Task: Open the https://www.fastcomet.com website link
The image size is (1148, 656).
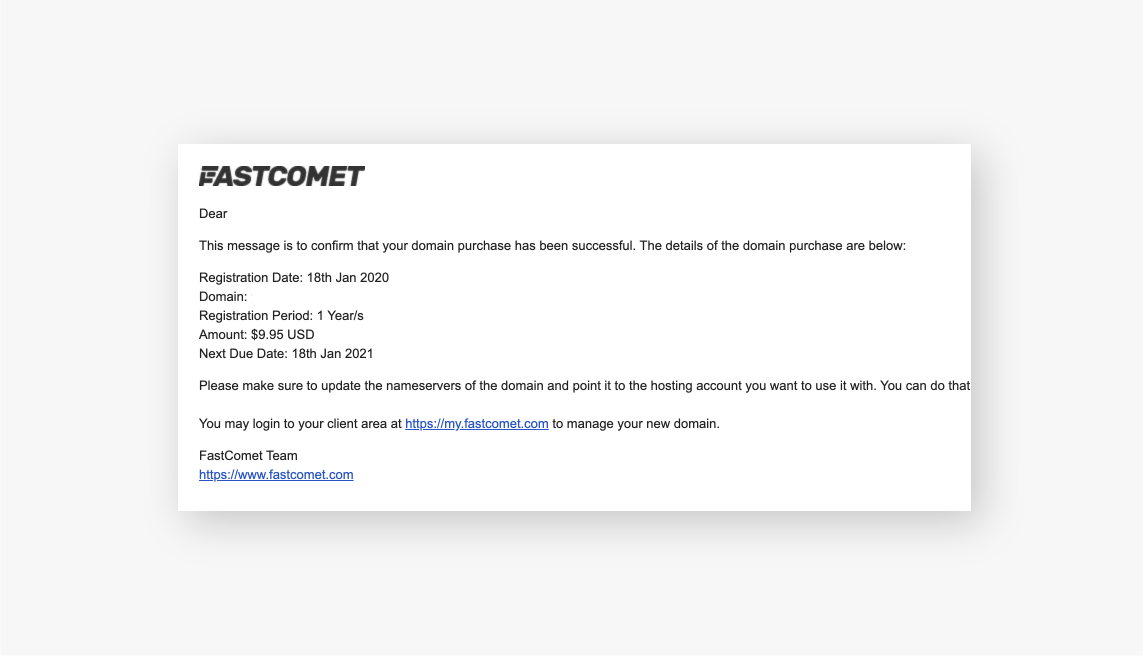Action: (x=276, y=475)
